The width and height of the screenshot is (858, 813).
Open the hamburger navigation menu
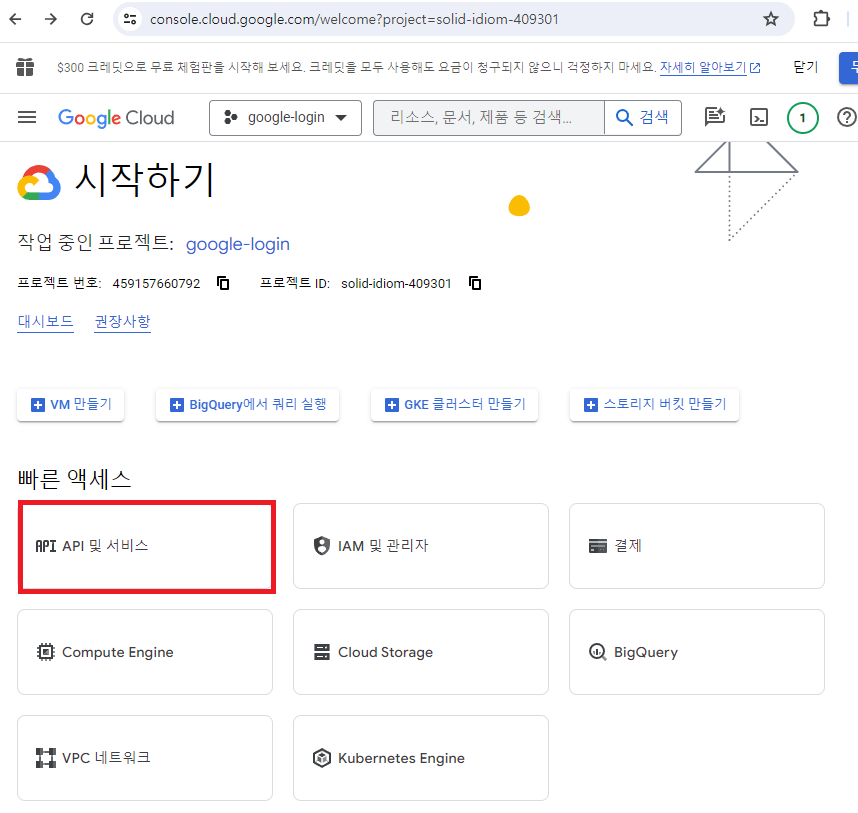click(27, 117)
